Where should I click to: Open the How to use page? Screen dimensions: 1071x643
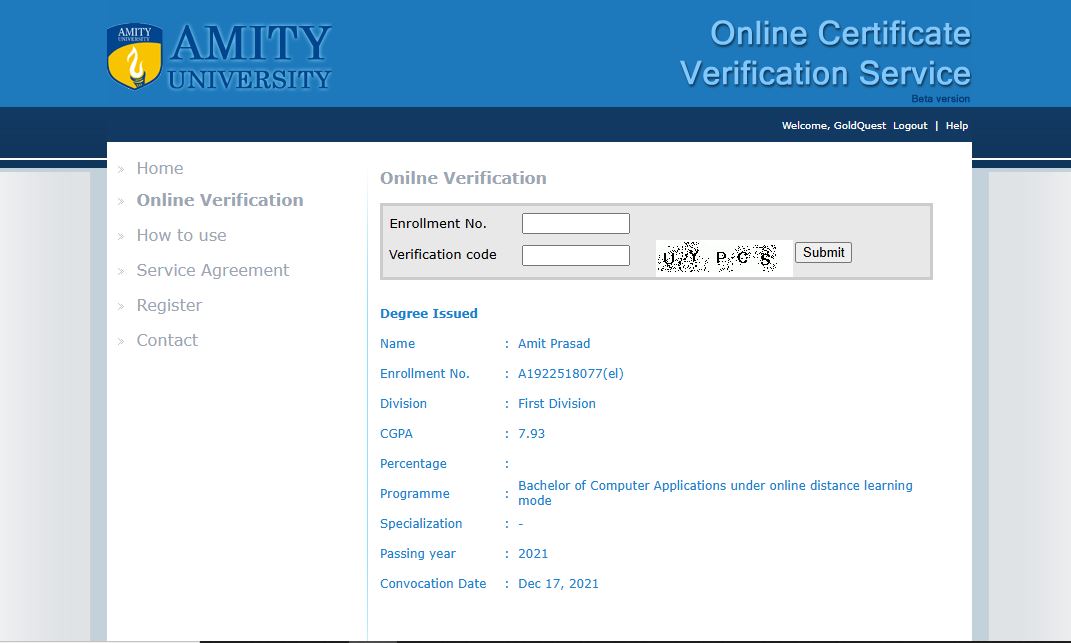[x=181, y=235]
